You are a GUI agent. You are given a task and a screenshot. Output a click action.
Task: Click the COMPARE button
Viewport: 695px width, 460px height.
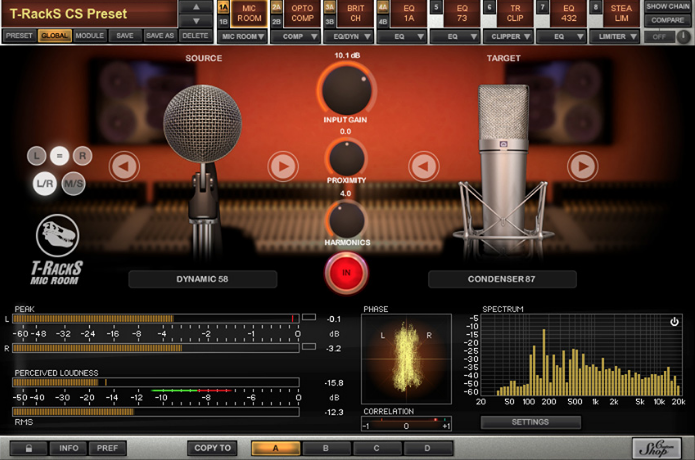[x=668, y=20]
